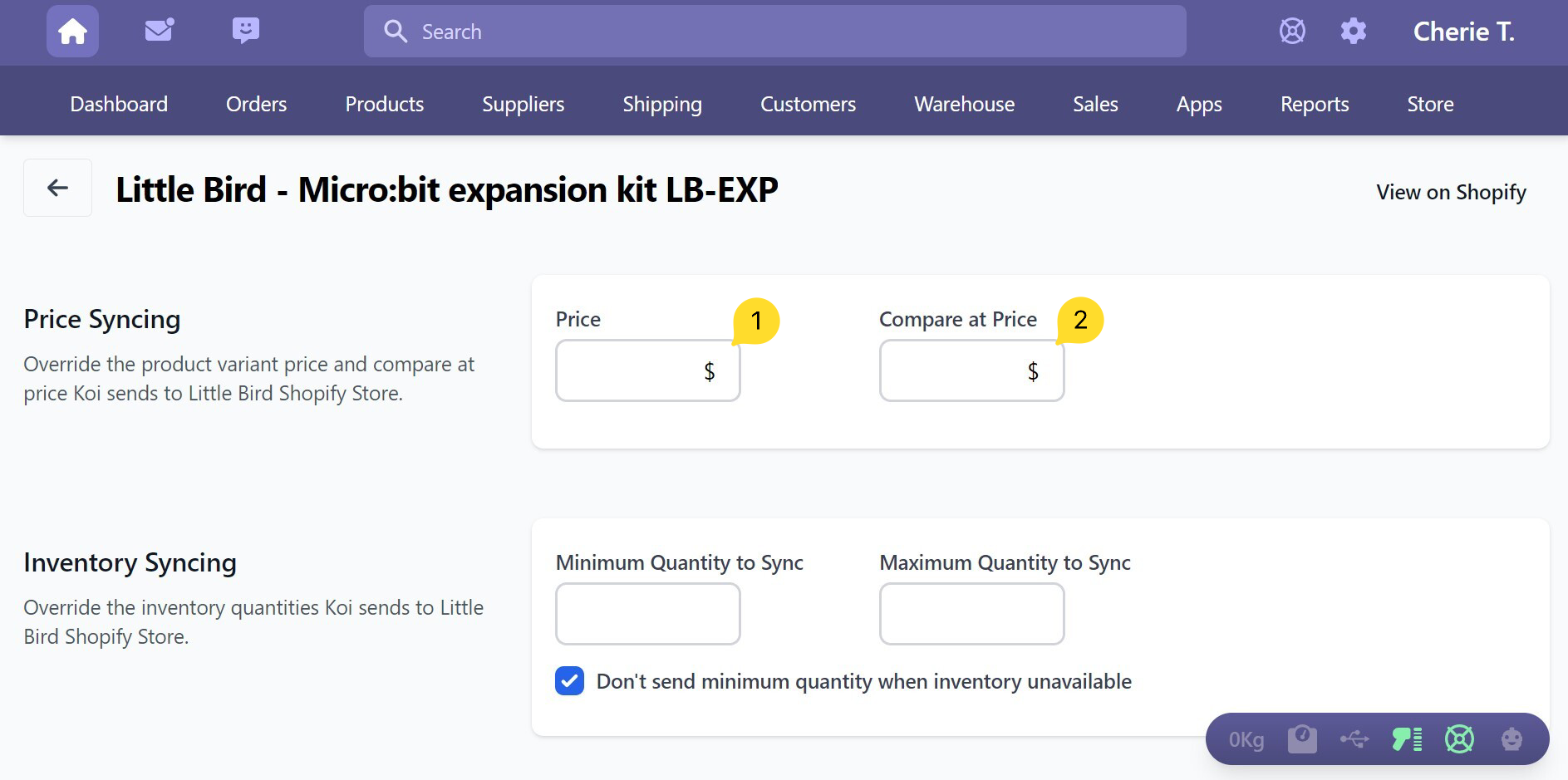Image resolution: width=1568 pixels, height=780 pixels.
Task: Click the USB connection icon
Action: (x=1354, y=738)
